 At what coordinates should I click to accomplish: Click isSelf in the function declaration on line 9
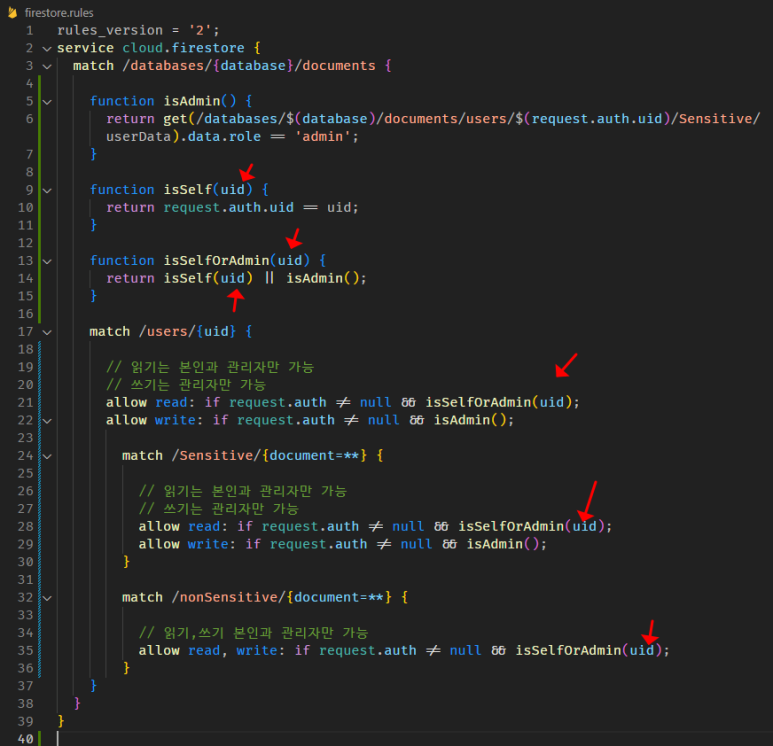pyautogui.click(x=188, y=189)
